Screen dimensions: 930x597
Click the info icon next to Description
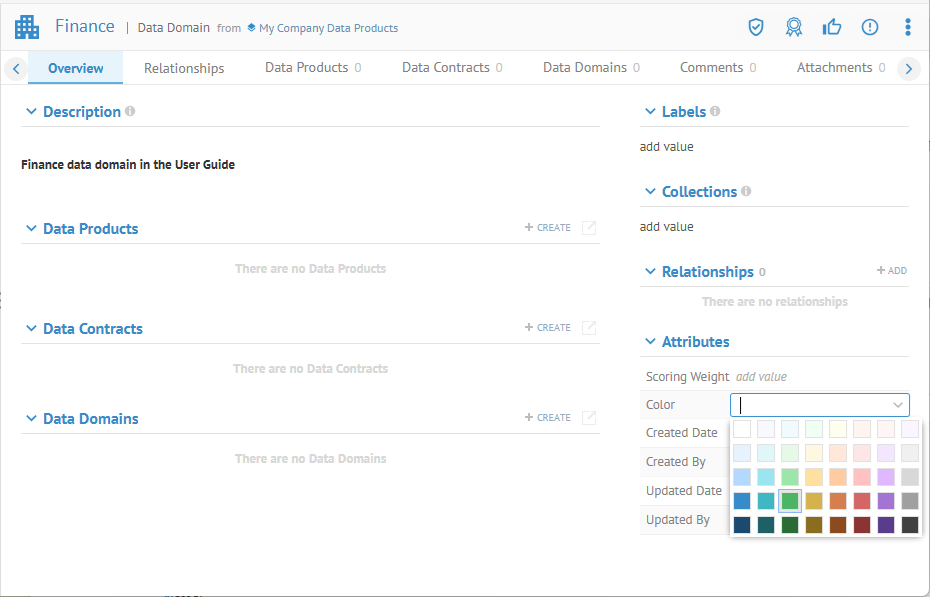pyautogui.click(x=130, y=111)
